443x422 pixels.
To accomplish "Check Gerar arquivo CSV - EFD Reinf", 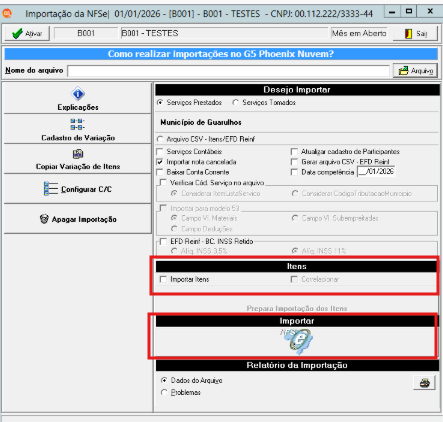I will pyautogui.click(x=294, y=162).
